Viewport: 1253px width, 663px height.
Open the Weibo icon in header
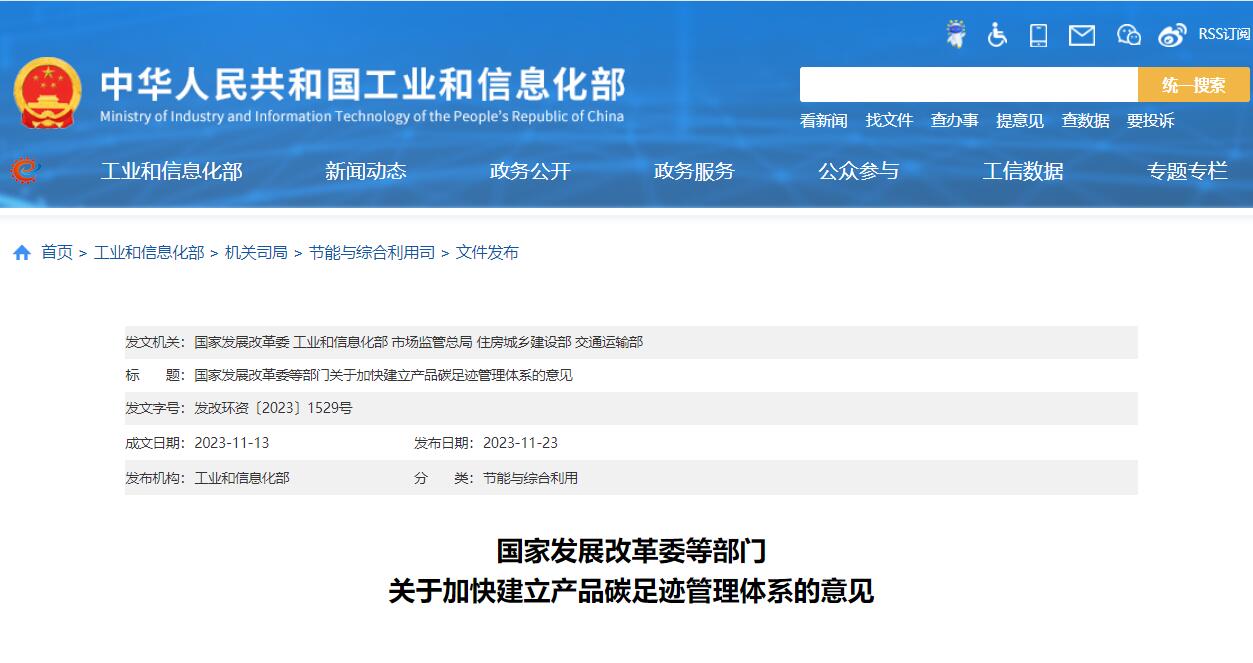coord(1171,35)
